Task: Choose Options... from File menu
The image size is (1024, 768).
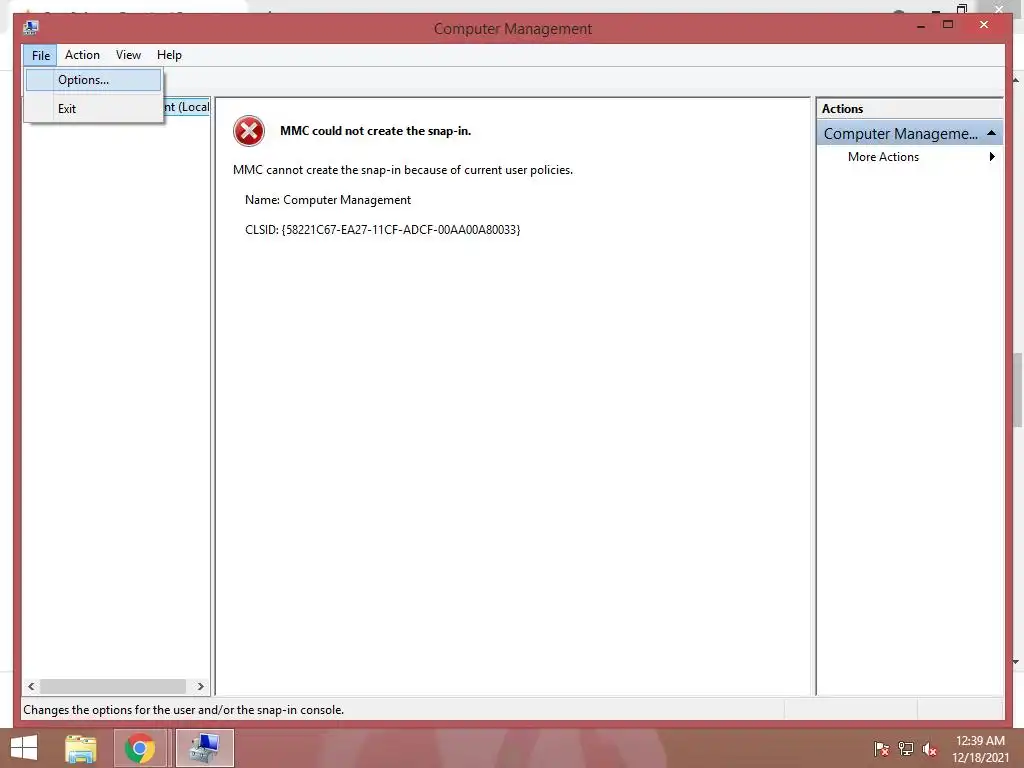Action: point(94,80)
